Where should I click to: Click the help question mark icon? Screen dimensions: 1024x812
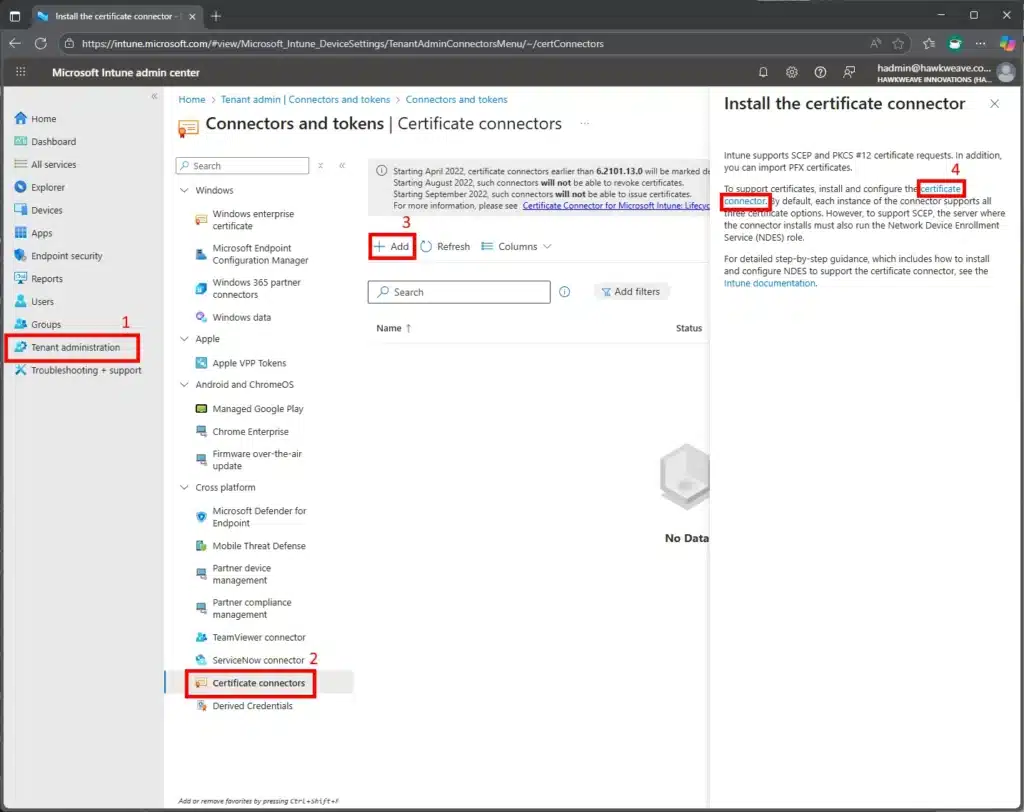tap(820, 72)
